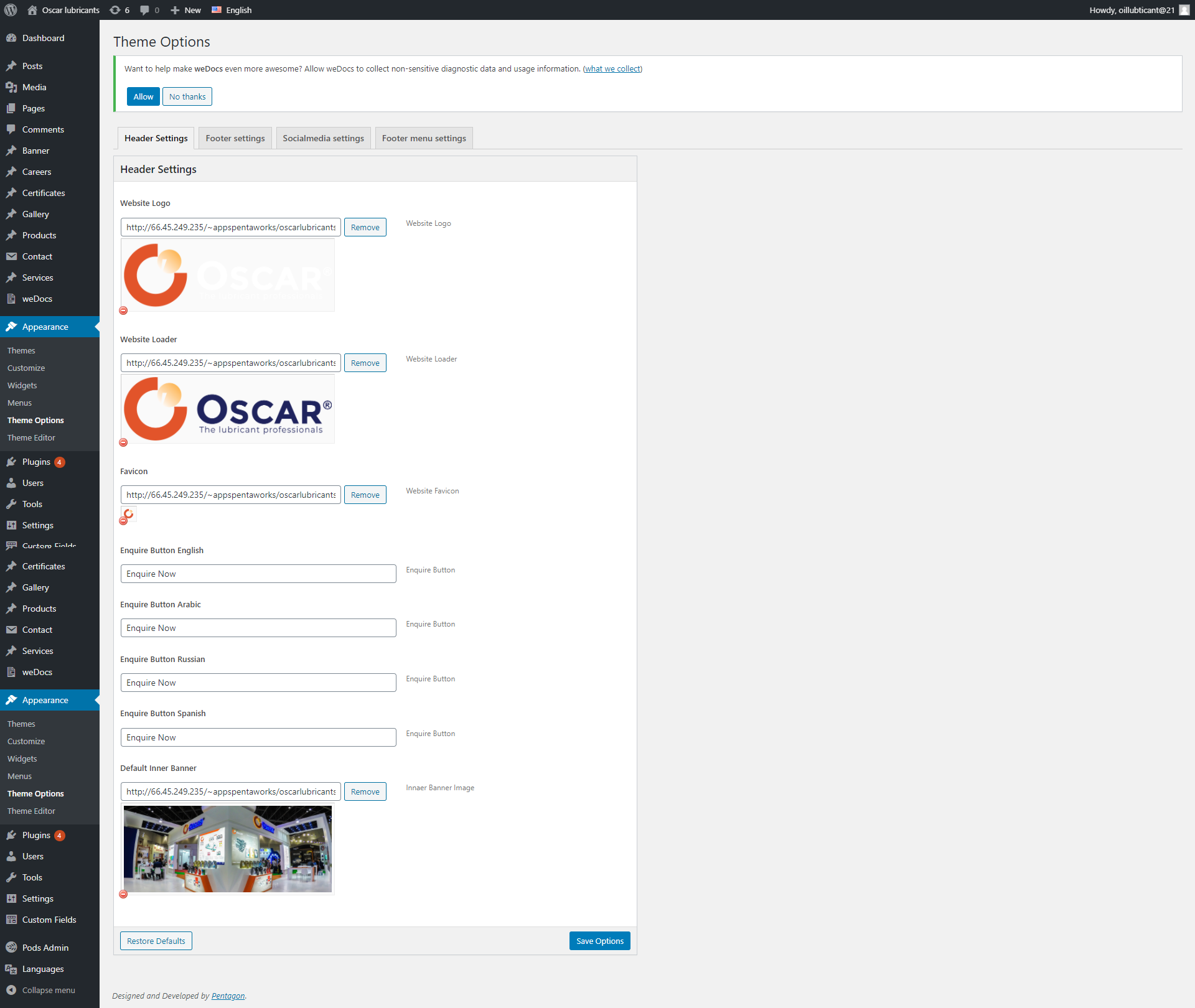
Task: Click Restore Defaults button
Action: coord(156,941)
